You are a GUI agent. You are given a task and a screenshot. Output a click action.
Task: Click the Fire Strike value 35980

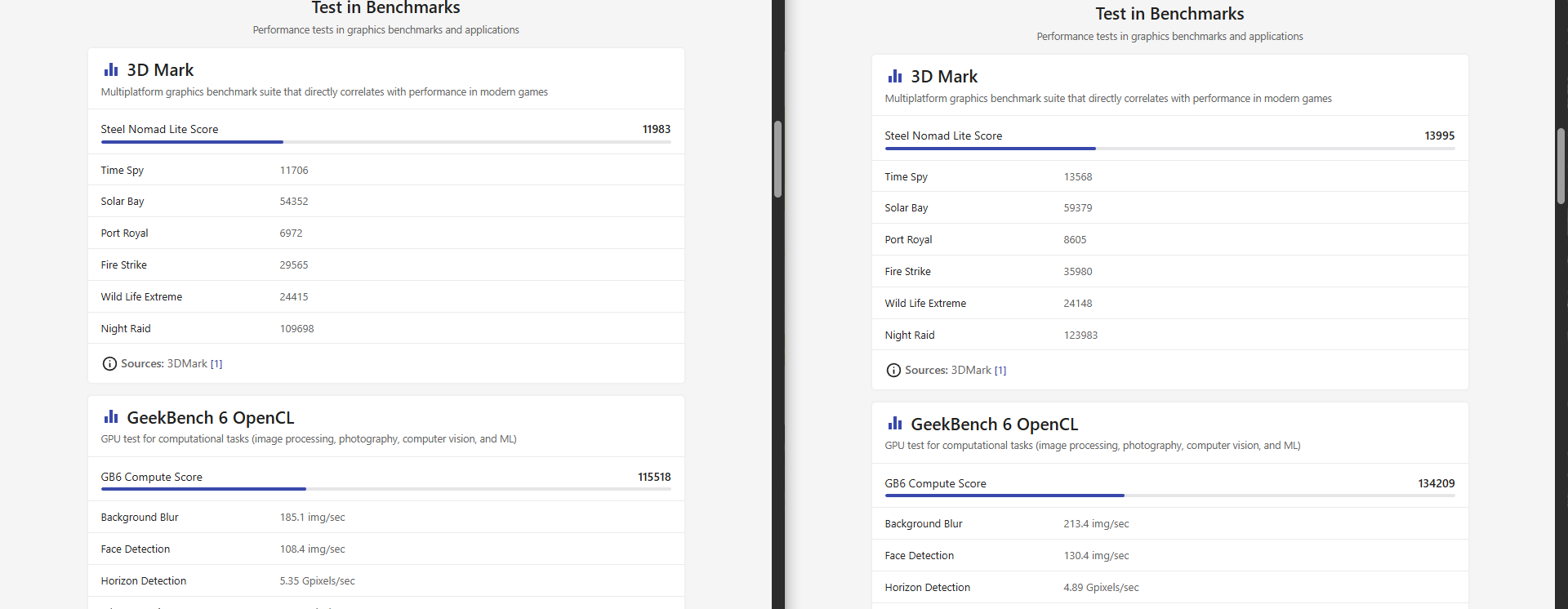1078,272
